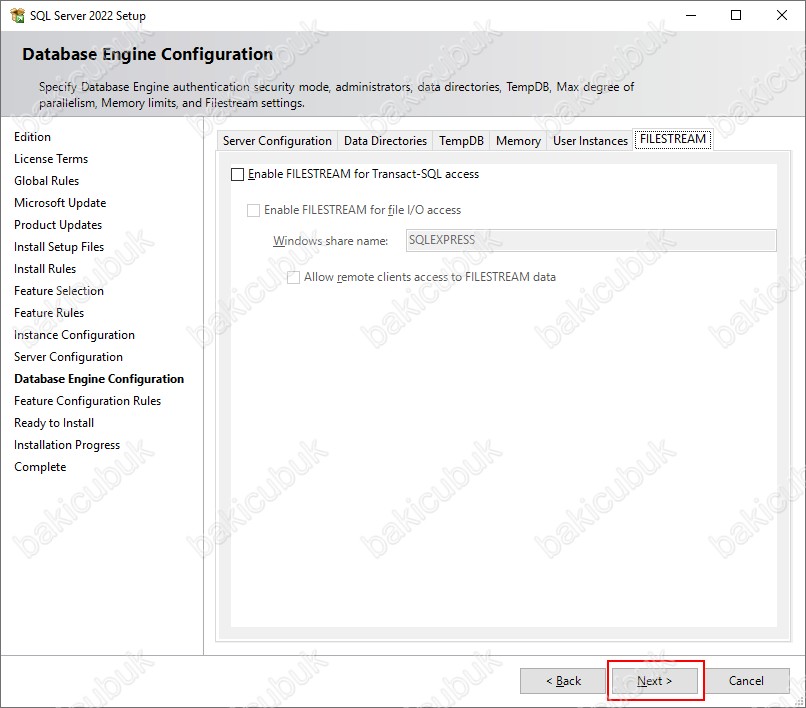Screen dimensions: 806x708
Task: Select Ready to Install step
Action: pyautogui.click(x=54, y=423)
